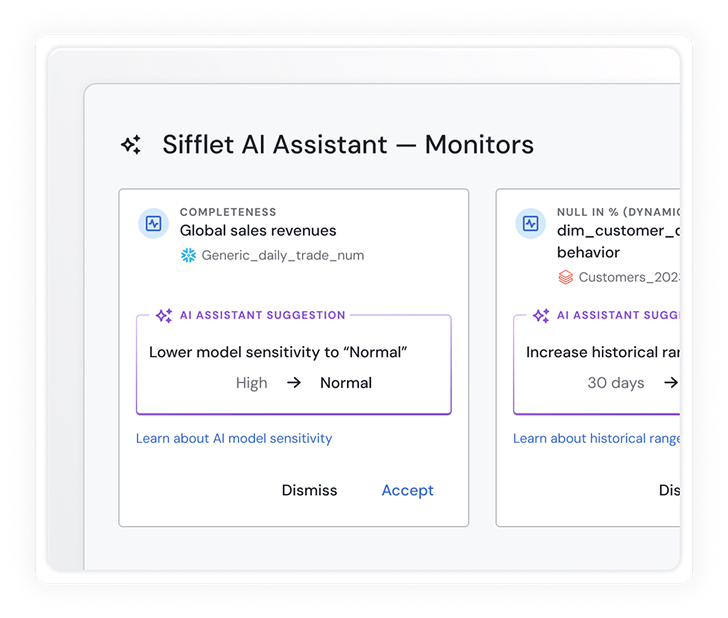728x618 pixels.
Task: Click the first AI ASSISTANT SUGGESTION label
Action: (x=263, y=315)
